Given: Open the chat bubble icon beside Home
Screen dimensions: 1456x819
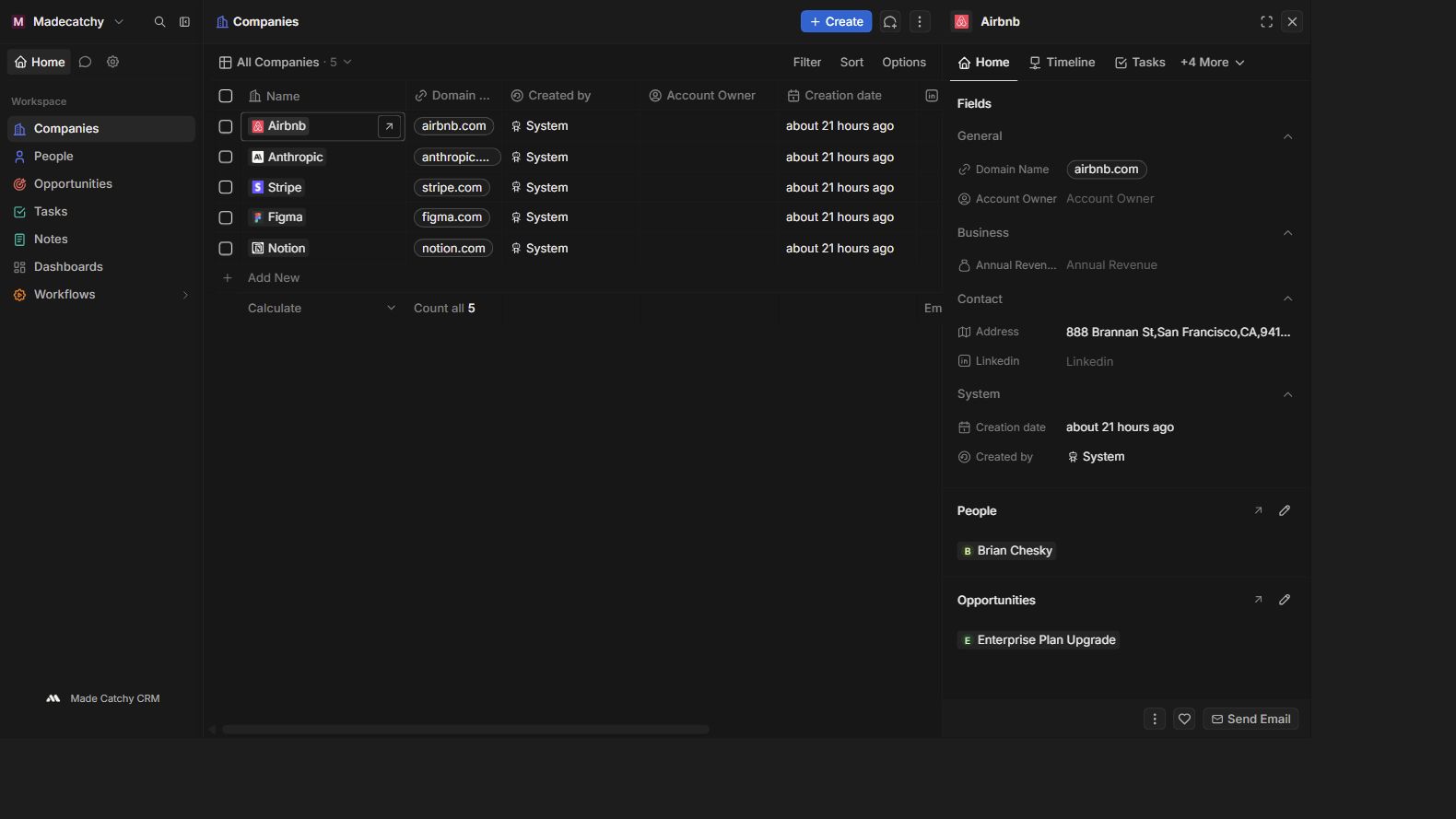Looking at the screenshot, I should pos(85,63).
